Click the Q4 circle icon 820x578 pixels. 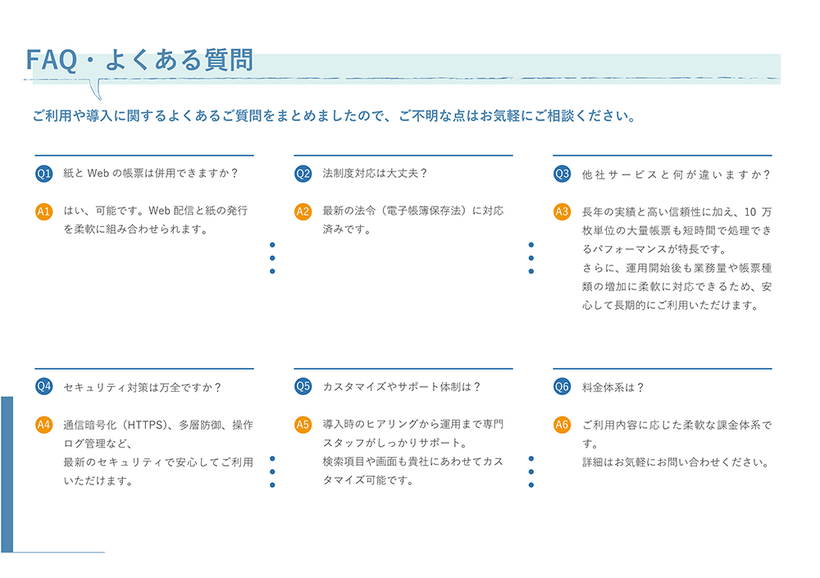[42, 384]
